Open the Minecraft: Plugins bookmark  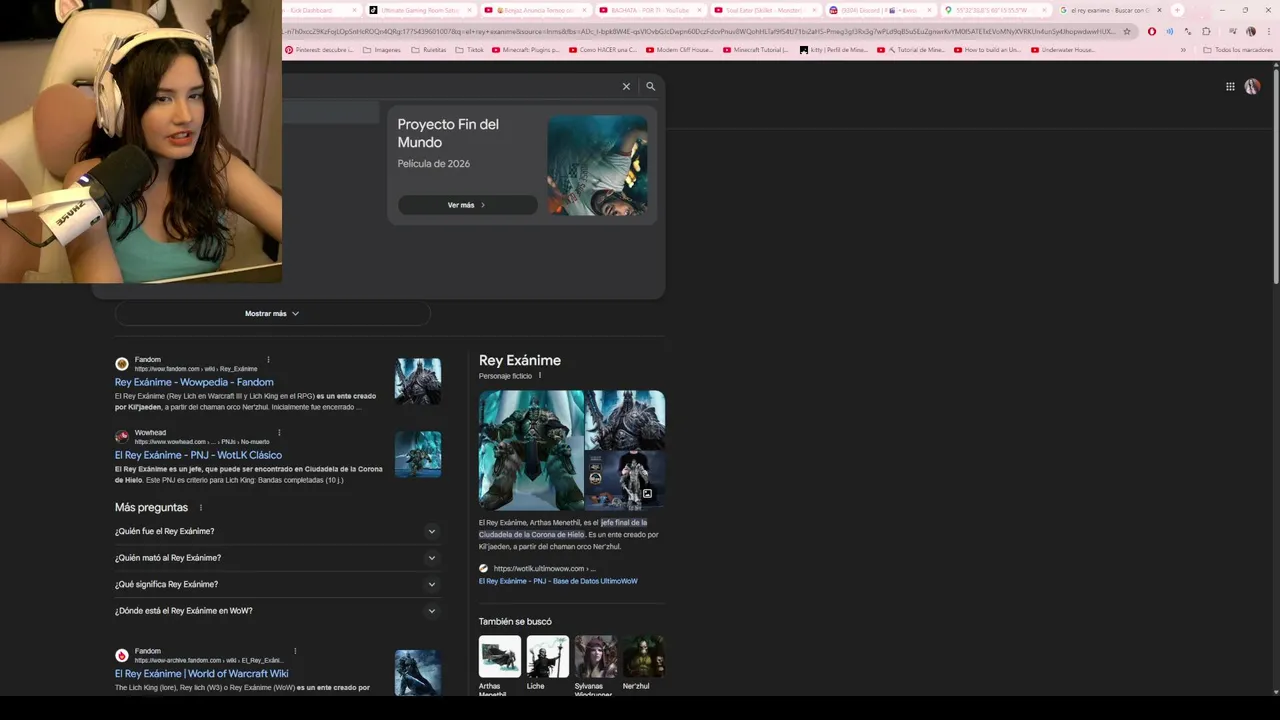[526, 50]
